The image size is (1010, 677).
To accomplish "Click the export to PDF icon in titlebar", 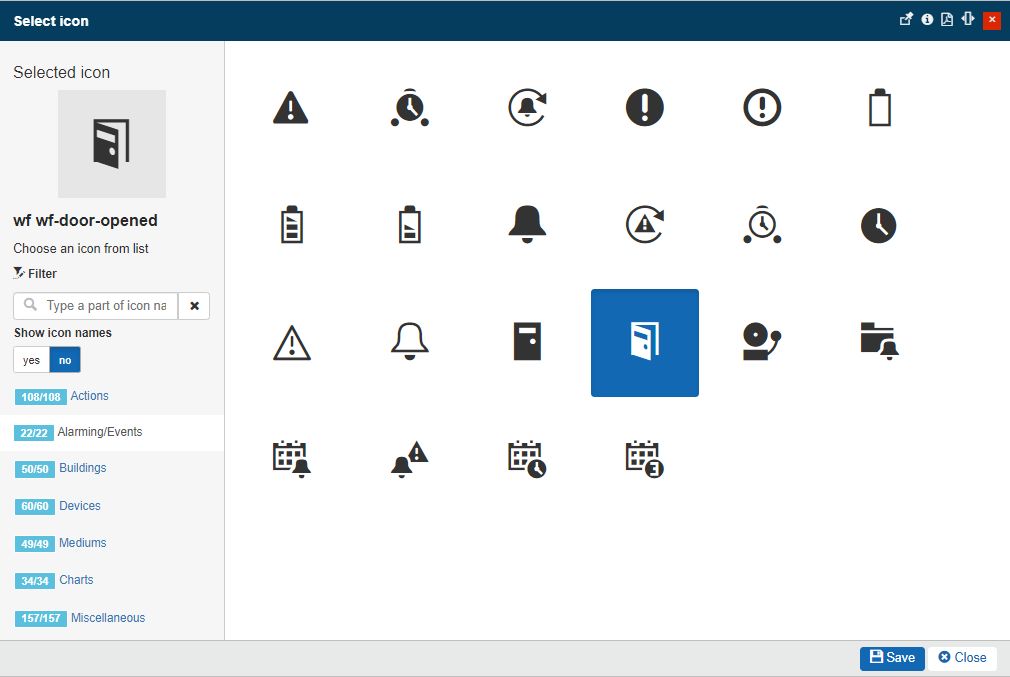I will 946,19.
